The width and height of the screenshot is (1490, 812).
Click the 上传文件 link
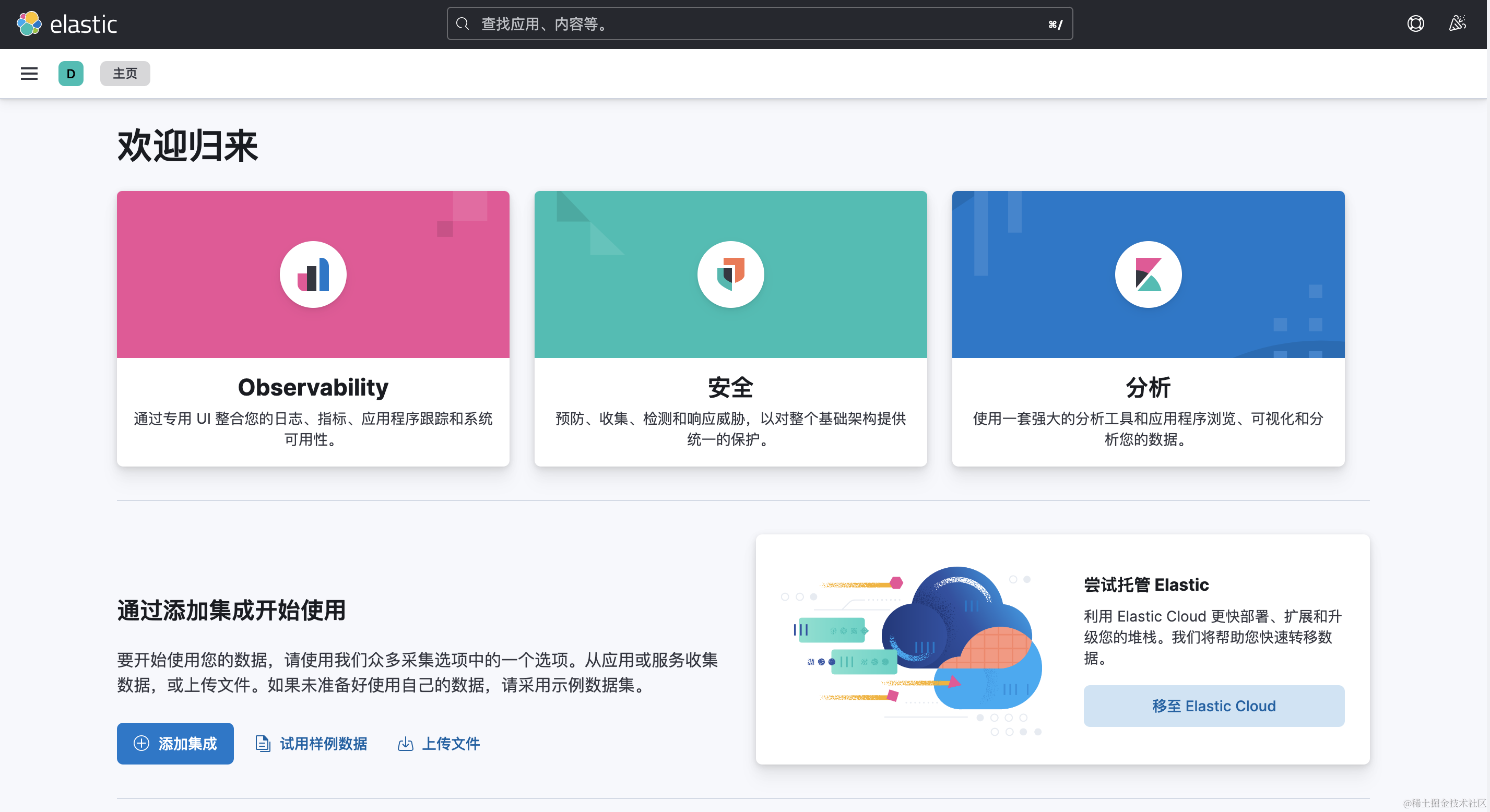(x=439, y=743)
